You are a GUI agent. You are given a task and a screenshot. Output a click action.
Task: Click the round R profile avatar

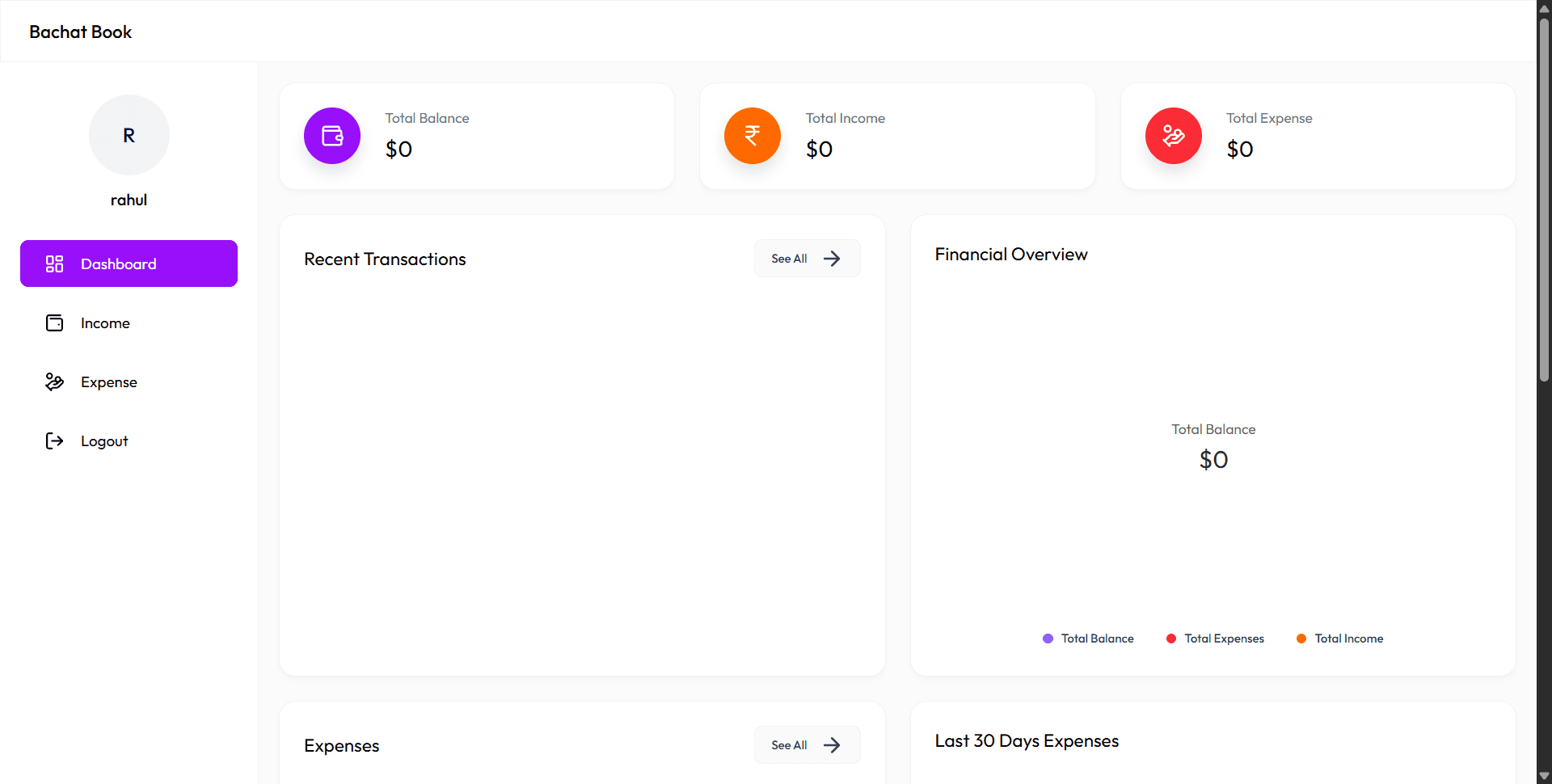tap(129, 135)
